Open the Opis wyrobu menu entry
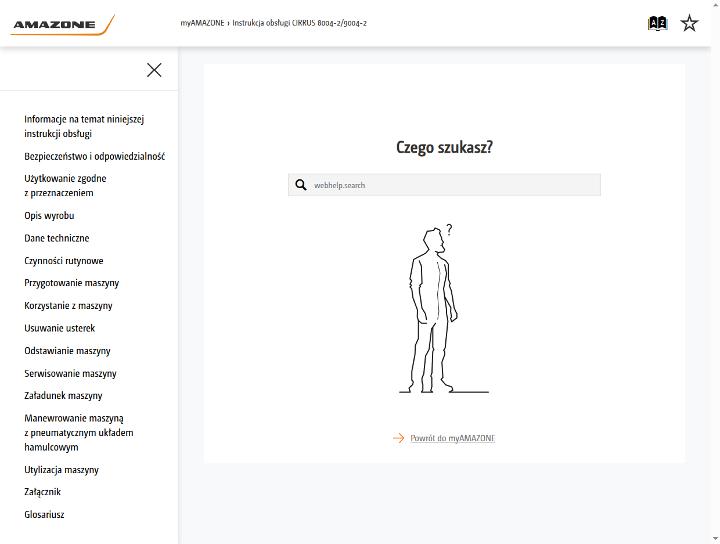This screenshot has width=720, height=544. [x=49, y=215]
